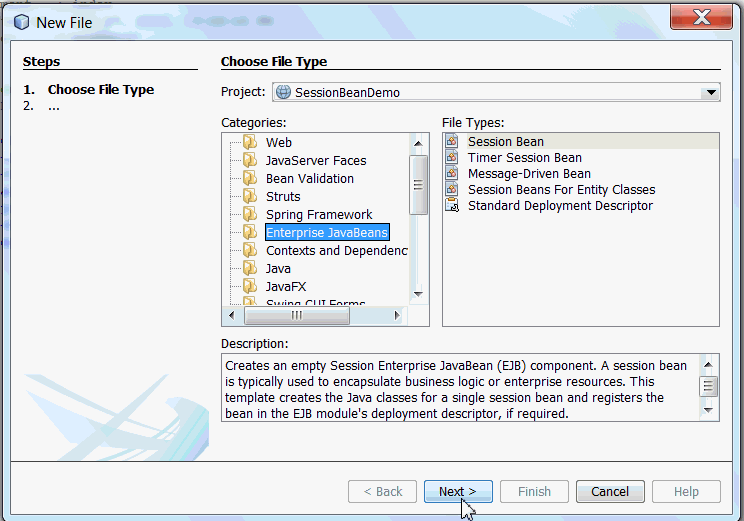The height and width of the screenshot is (521, 744).
Task: Select the Bean Validation category
Action: (x=310, y=178)
